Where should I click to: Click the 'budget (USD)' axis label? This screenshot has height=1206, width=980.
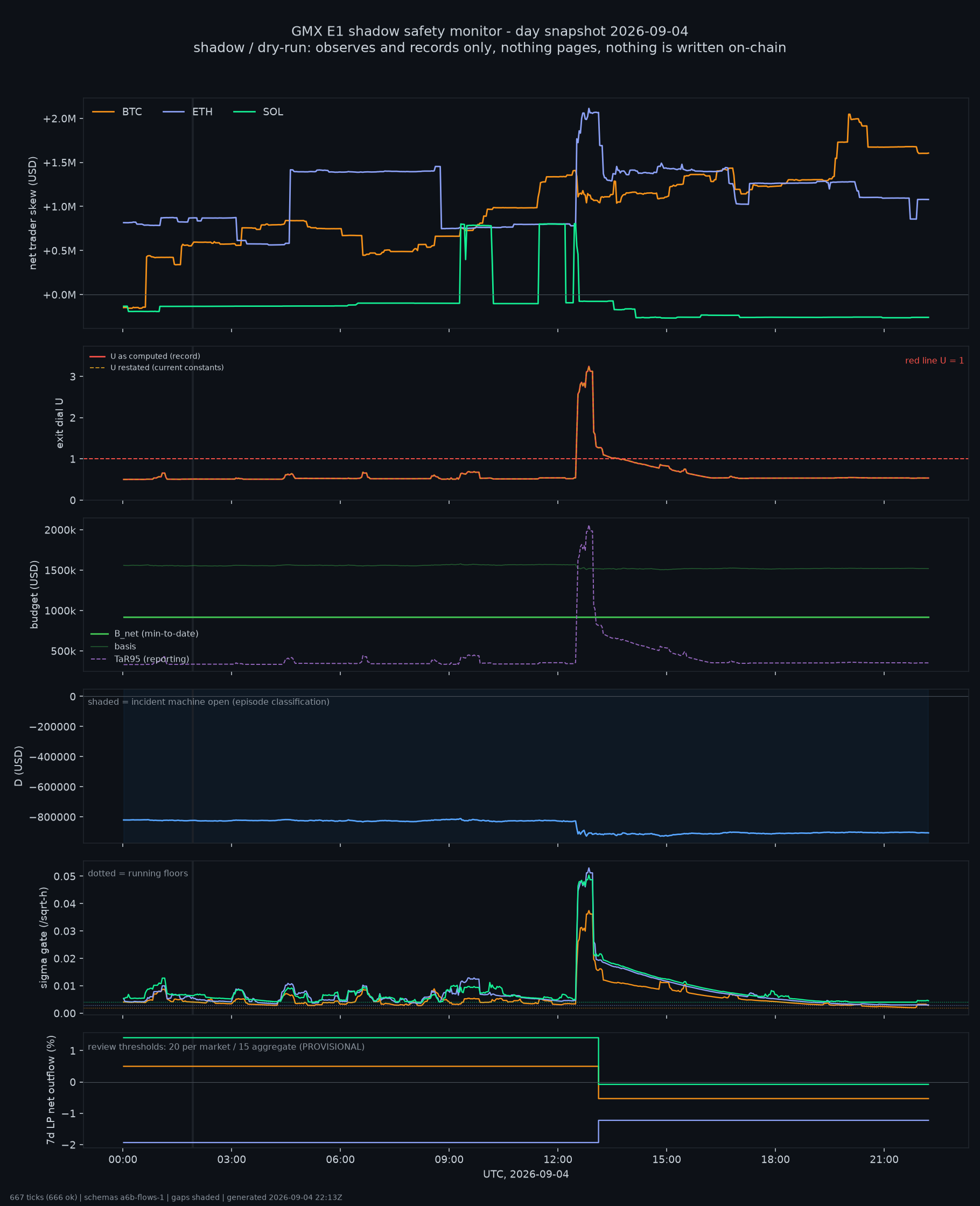coord(34,594)
